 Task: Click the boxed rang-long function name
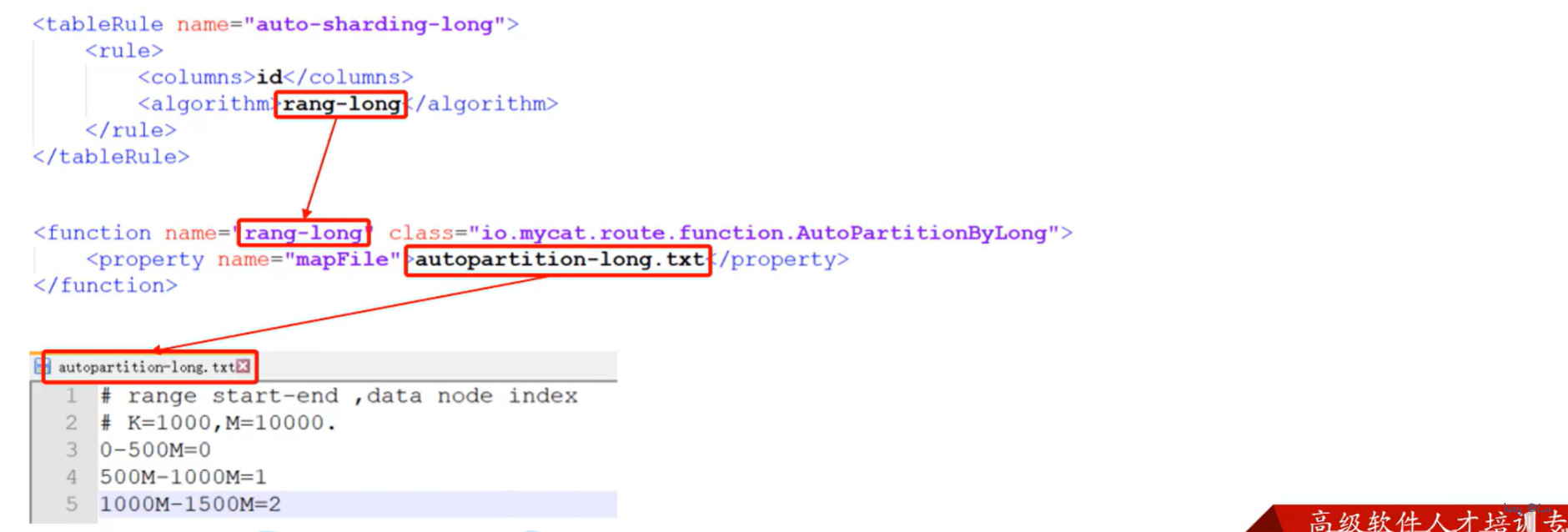[304, 233]
